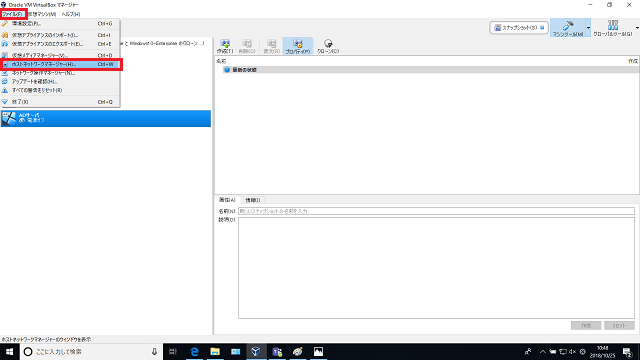Choose 仮想アプライアンスのエクスポート menu entry
This screenshot has width=640, height=360.
[x=60, y=44]
